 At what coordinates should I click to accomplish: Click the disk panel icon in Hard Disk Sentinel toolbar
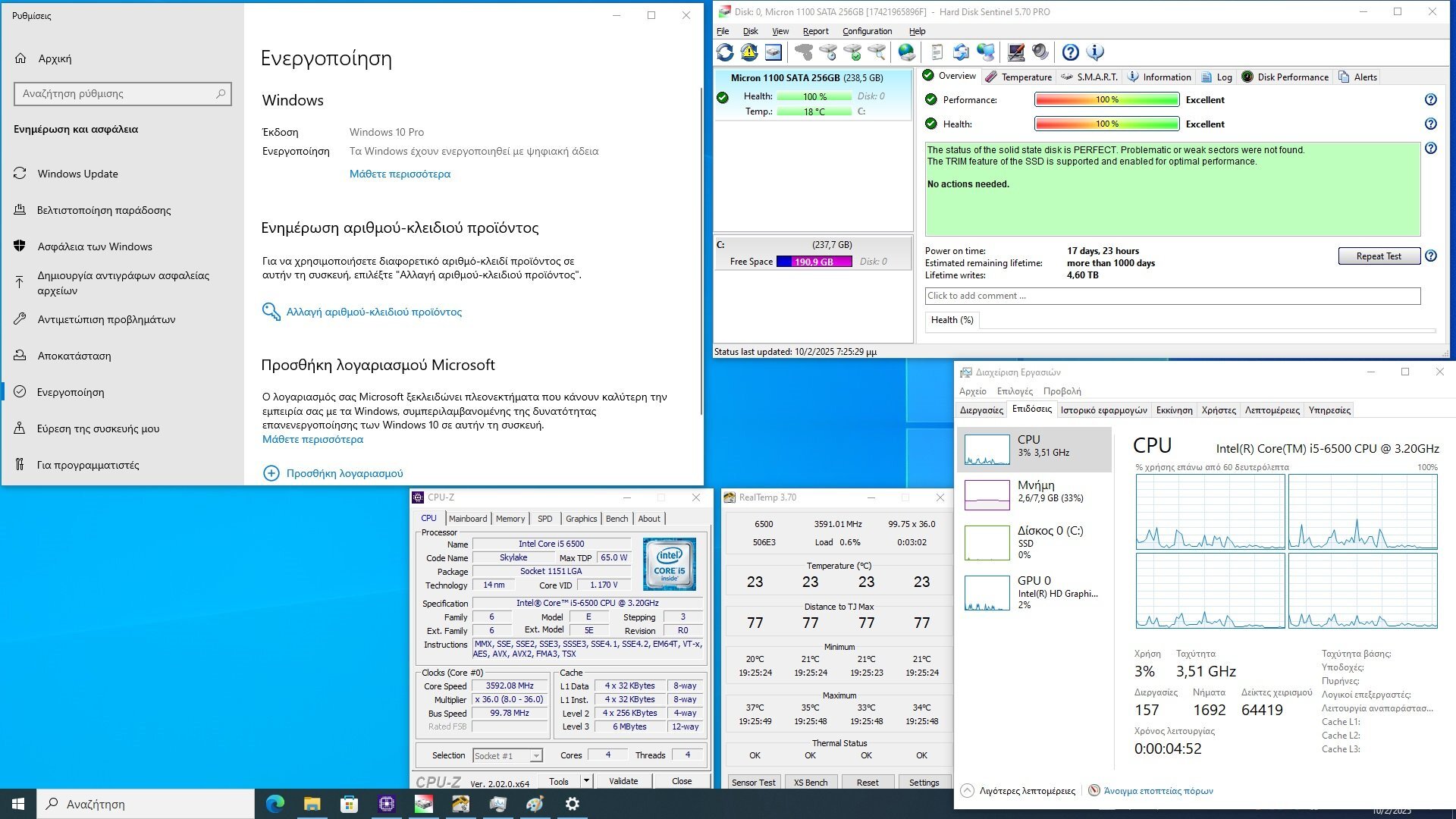tap(773, 52)
